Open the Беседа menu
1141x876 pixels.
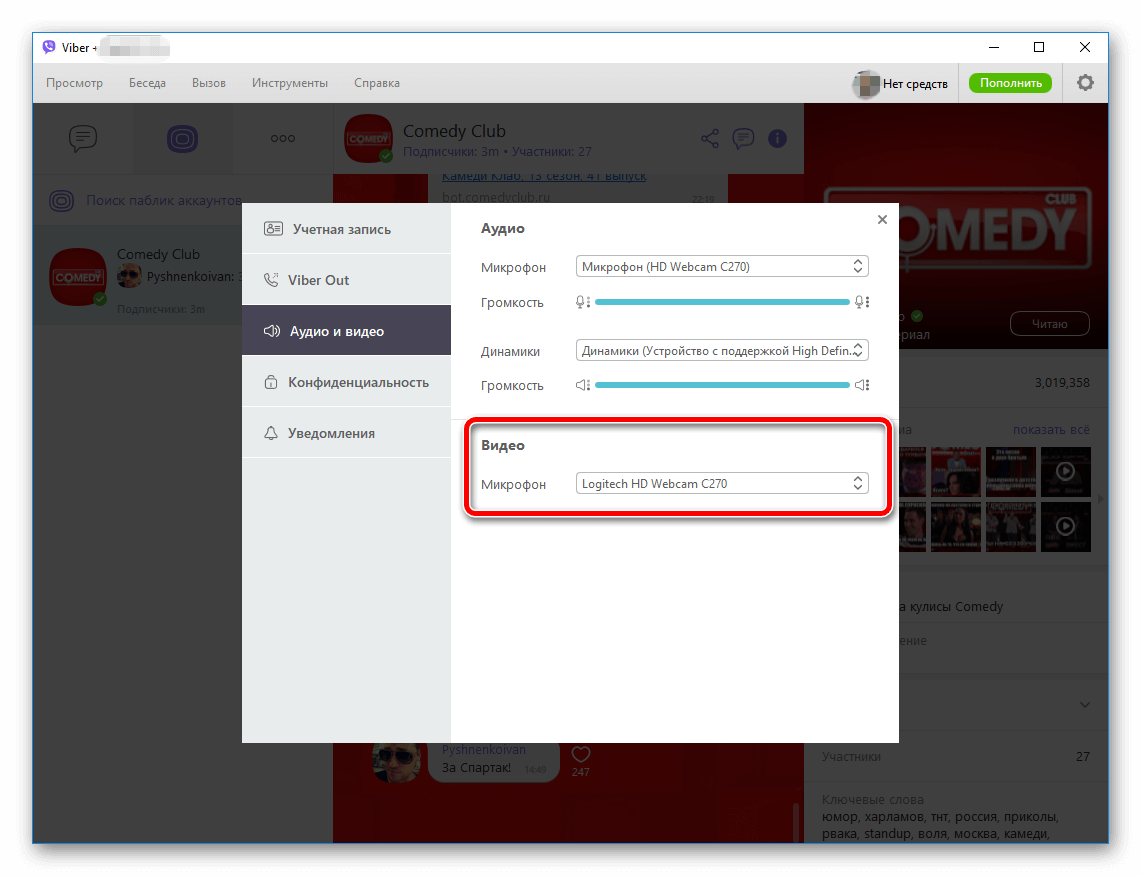click(148, 83)
